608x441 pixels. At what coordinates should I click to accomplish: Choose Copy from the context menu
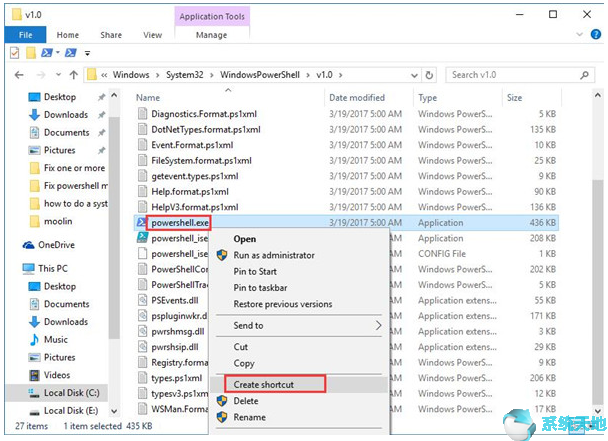point(244,363)
